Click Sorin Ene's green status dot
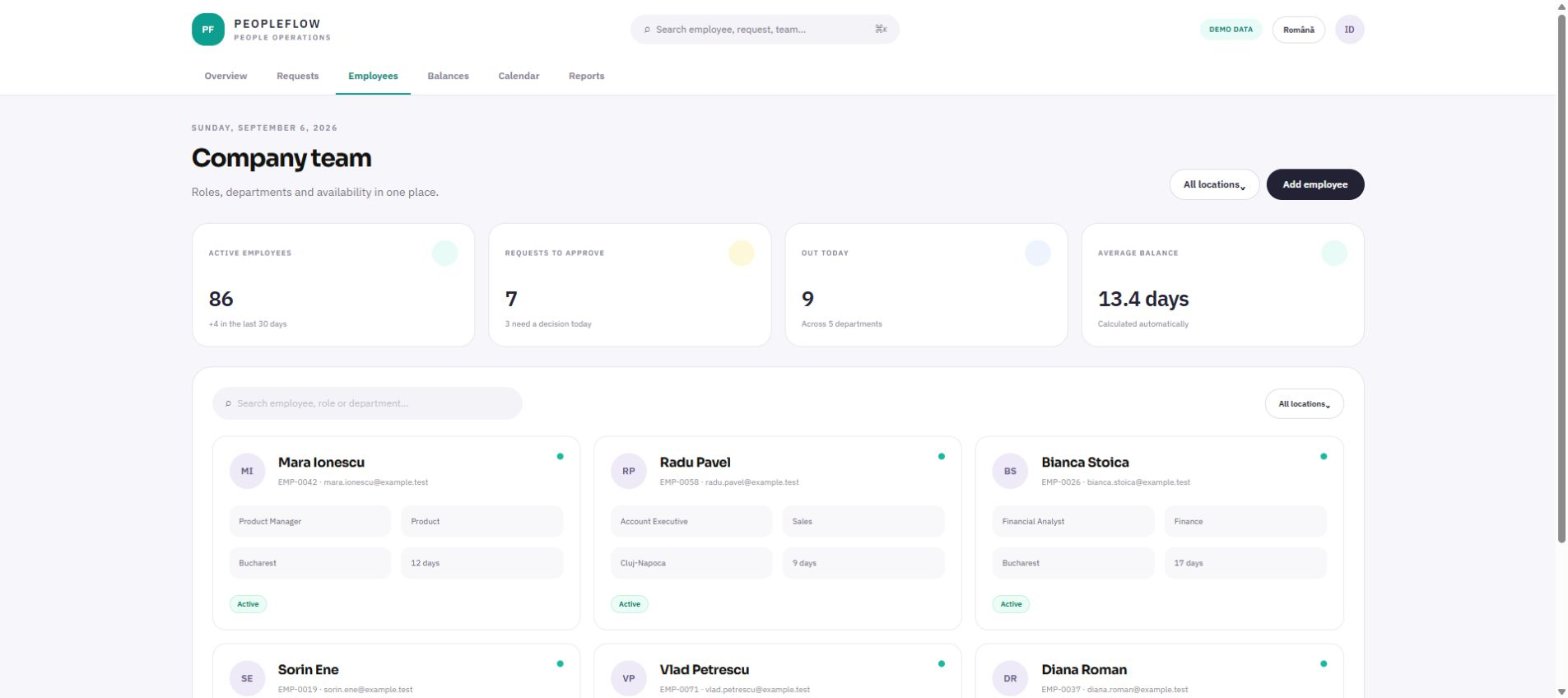Image resolution: width=1568 pixels, height=698 pixels. 560,663
